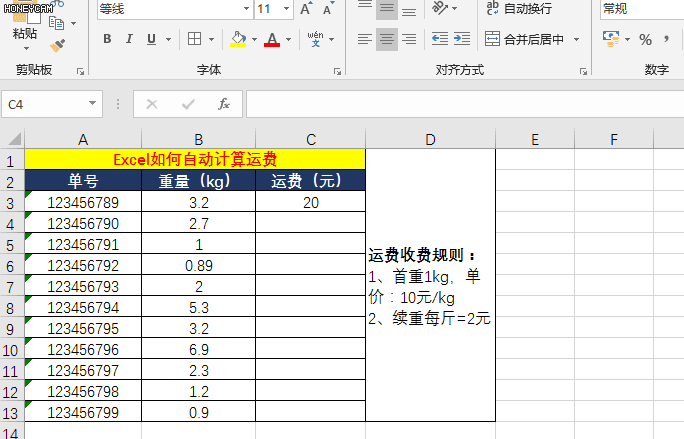The width and height of the screenshot is (684, 439).
Task: Increase indent icon
Action: pyautogui.click(x=462, y=39)
